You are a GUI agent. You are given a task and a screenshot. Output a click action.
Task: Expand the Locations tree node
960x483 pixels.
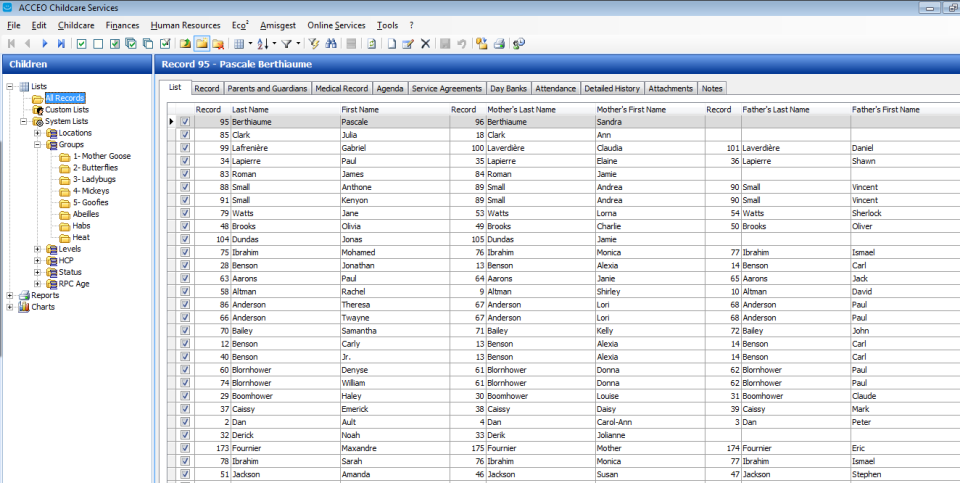(37, 133)
